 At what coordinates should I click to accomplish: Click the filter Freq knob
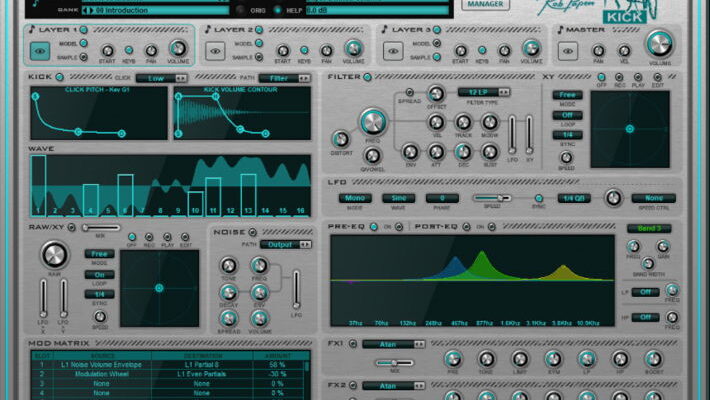372,122
